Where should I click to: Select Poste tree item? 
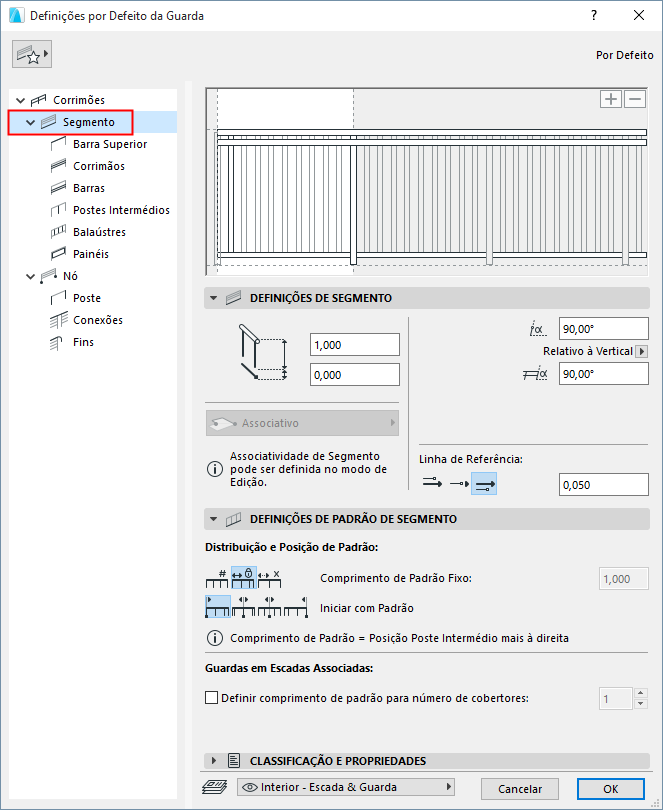click(87, 298)
